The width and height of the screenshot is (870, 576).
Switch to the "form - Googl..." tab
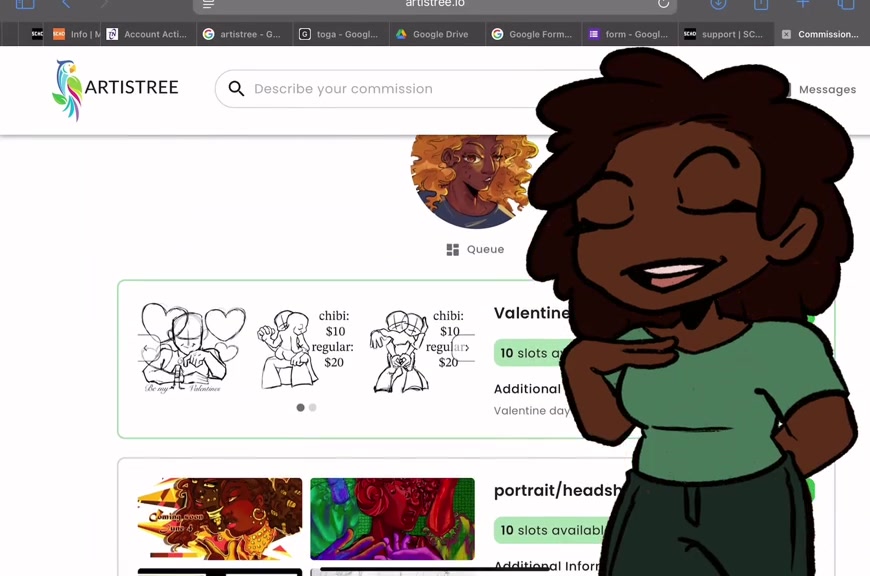tap(630, 34)
